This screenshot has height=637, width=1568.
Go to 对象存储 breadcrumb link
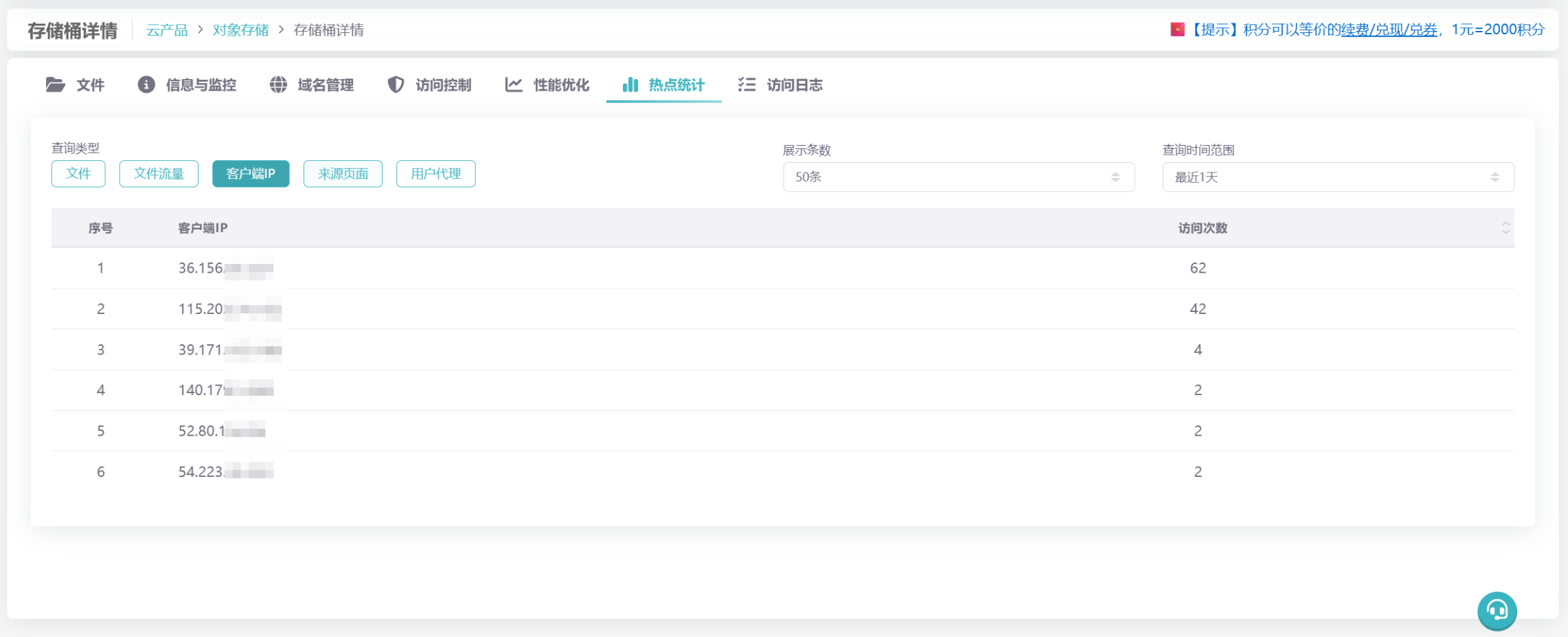click(x=240, y=30)
